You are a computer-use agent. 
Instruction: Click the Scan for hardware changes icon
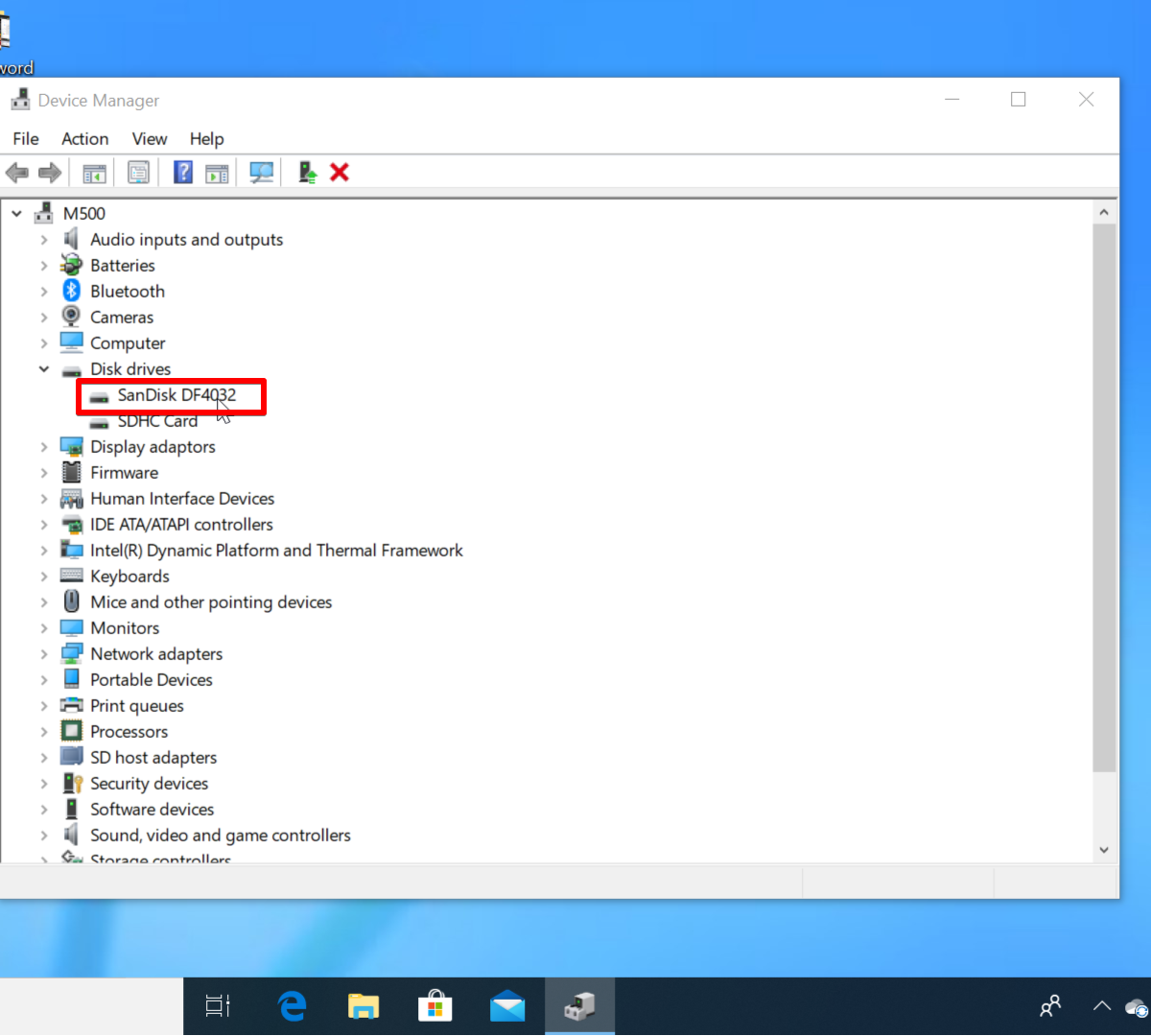point(261,173)
